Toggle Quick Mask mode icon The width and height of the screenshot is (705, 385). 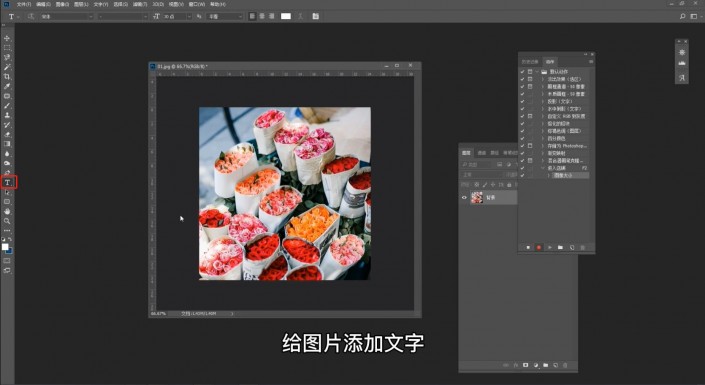pyautogui.click(x=7, y=261)
